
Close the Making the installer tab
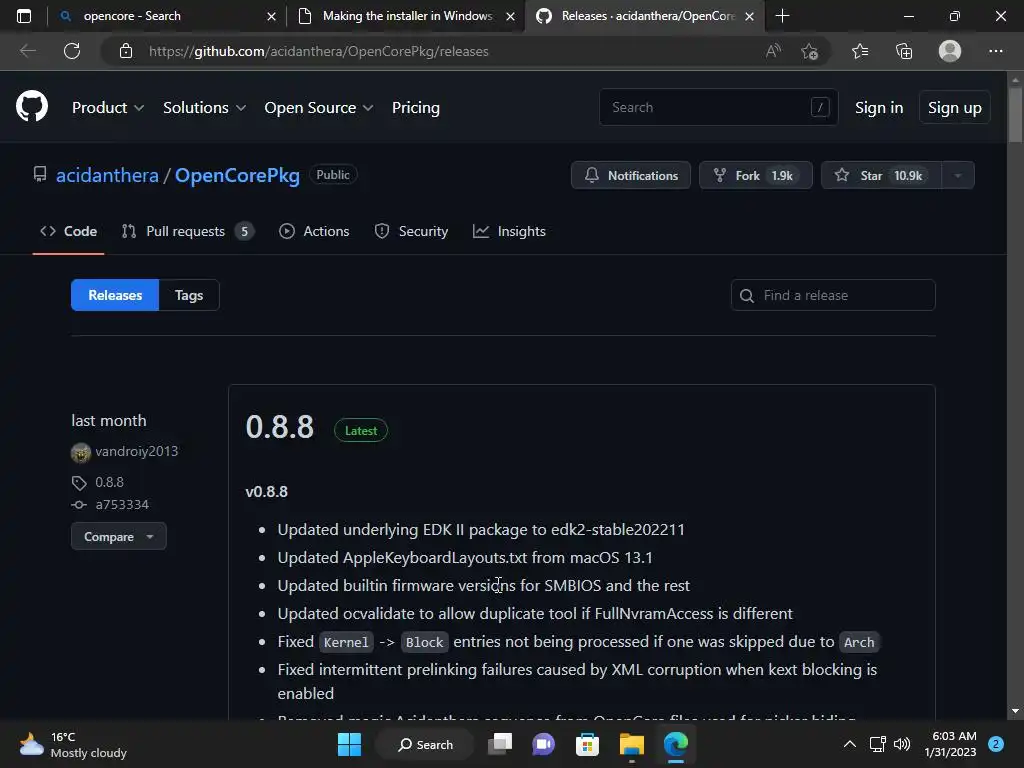coord(511,16)
